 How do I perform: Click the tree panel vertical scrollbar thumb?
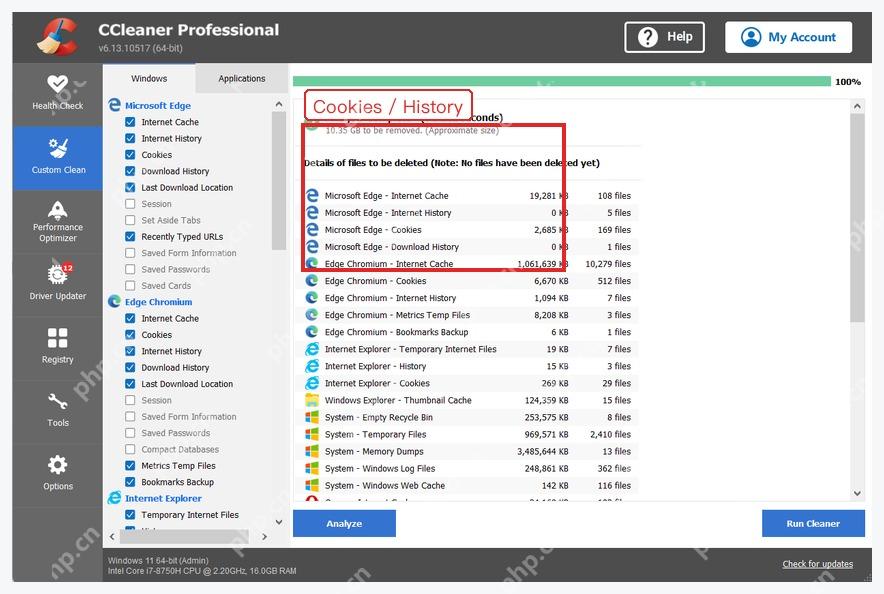pyautogui.click(x=279, y=180)
